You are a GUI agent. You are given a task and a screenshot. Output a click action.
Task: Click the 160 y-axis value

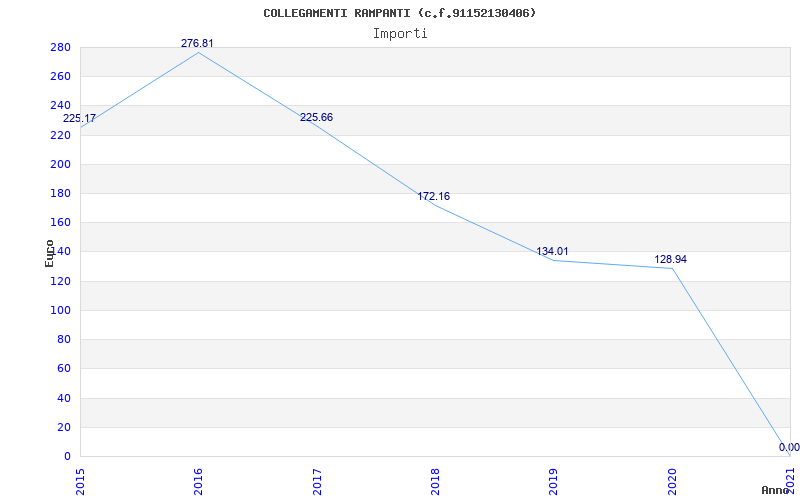(60, 222)
